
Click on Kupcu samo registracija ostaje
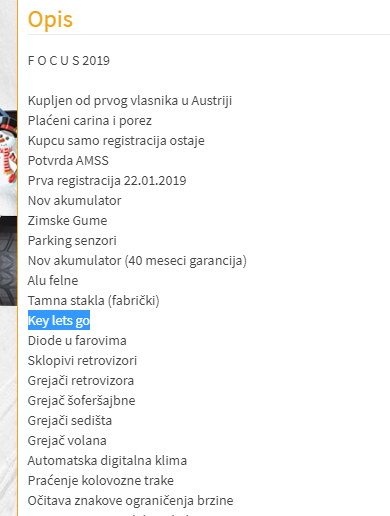116,141
